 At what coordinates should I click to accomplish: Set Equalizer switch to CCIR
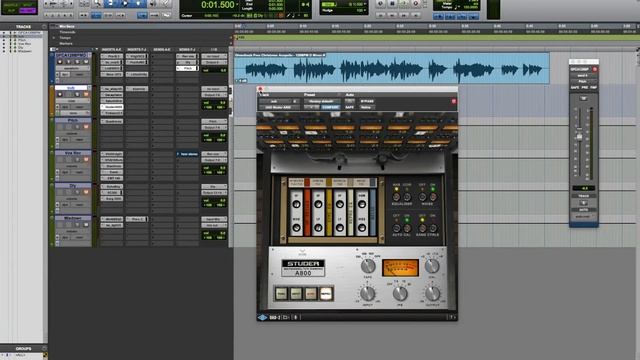coord(407,197)
